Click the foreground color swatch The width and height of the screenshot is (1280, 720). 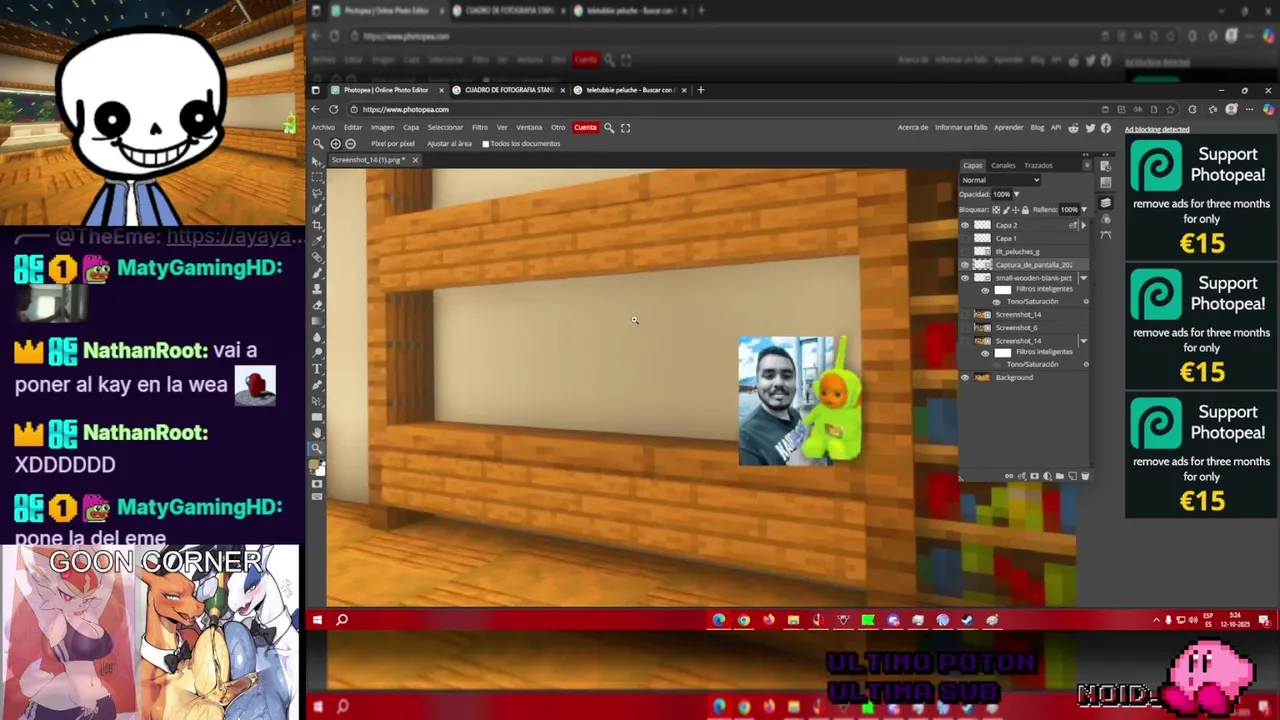point(315,463)
